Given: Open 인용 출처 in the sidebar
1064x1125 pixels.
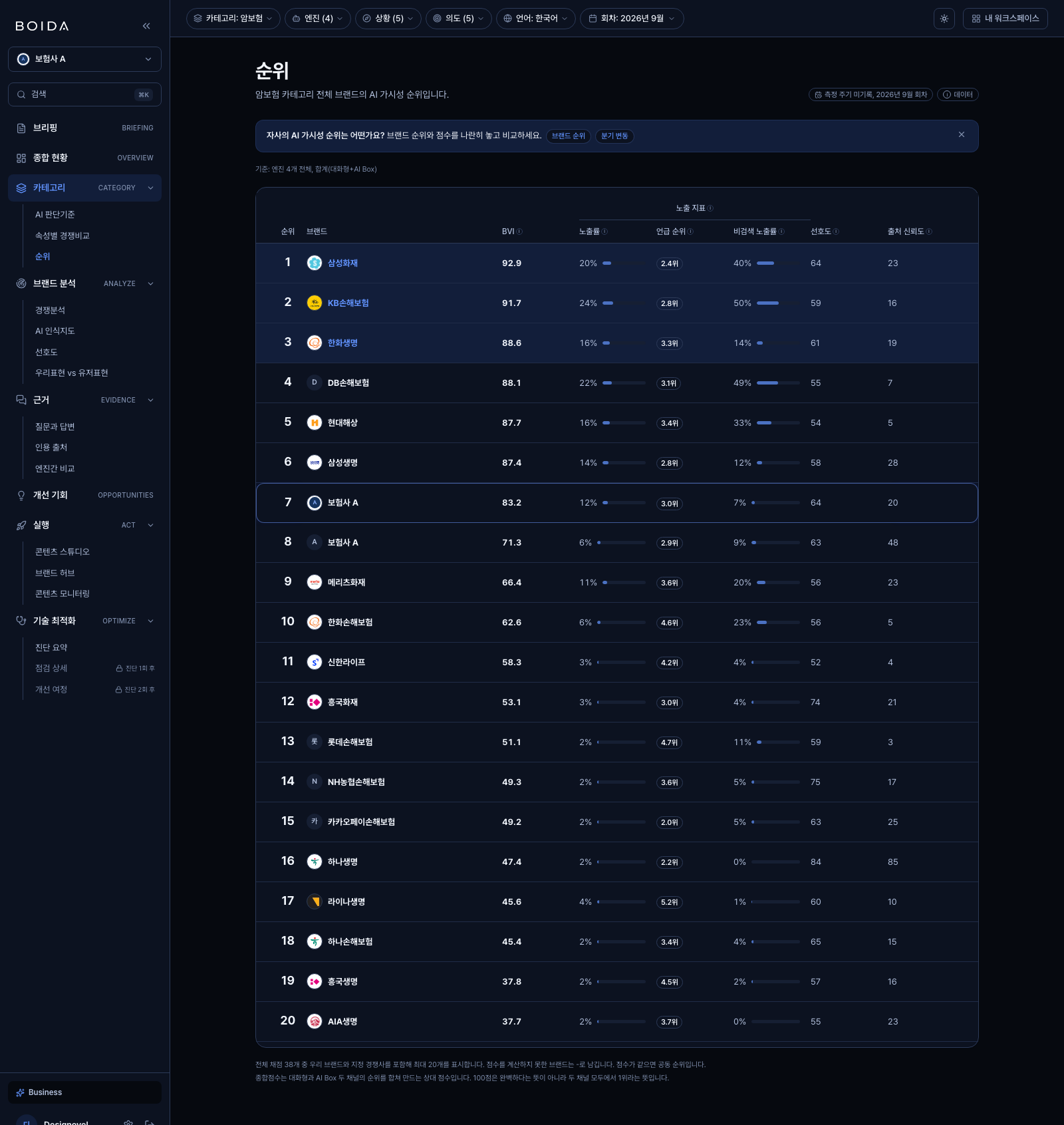Looking at the screenshot, I should 51,447.
